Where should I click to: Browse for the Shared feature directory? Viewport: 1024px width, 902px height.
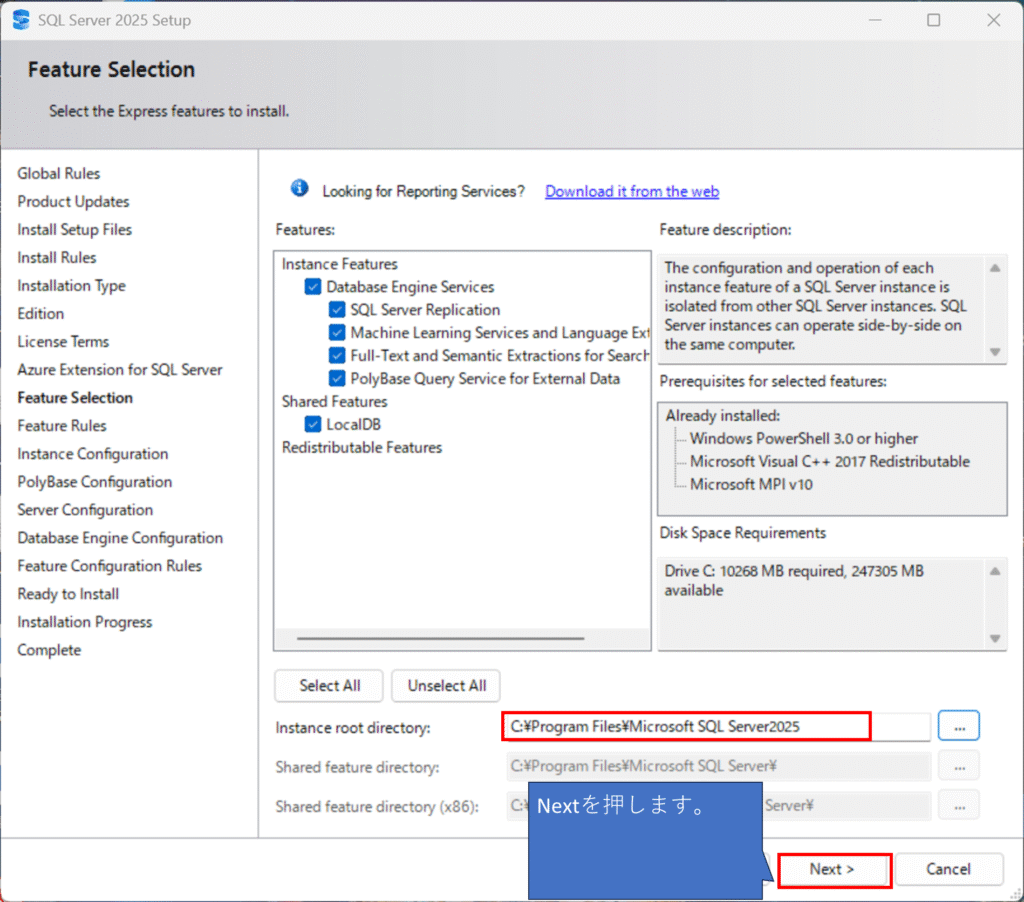coord(959,766)
